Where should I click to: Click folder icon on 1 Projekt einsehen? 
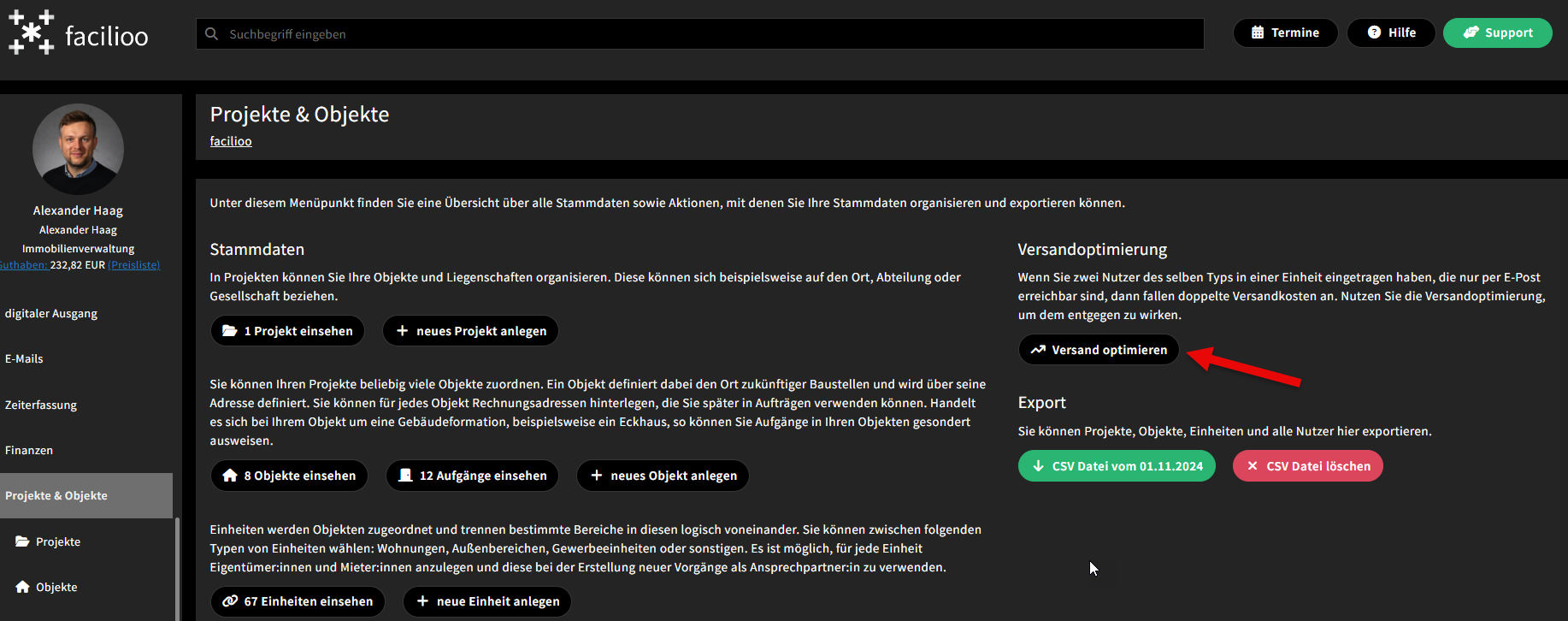[x=230, y=331]
